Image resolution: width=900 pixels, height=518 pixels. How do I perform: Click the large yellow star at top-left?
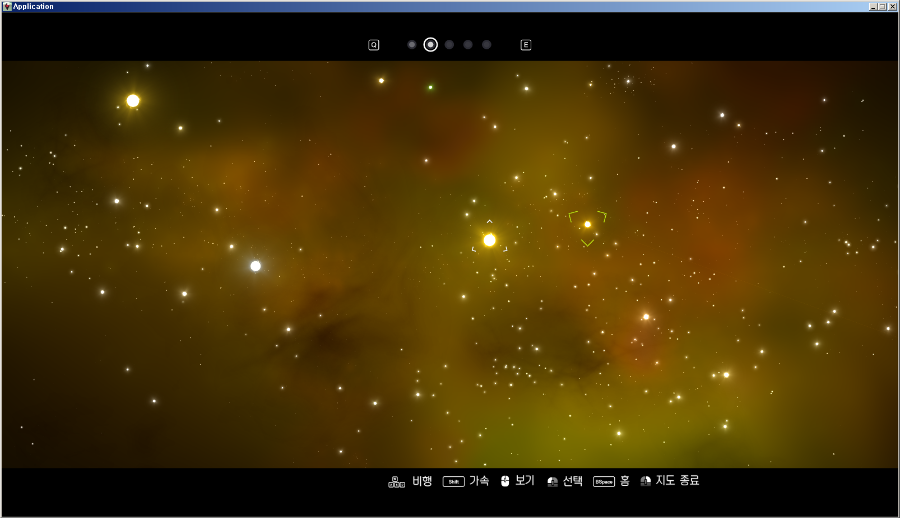[133, 101]
